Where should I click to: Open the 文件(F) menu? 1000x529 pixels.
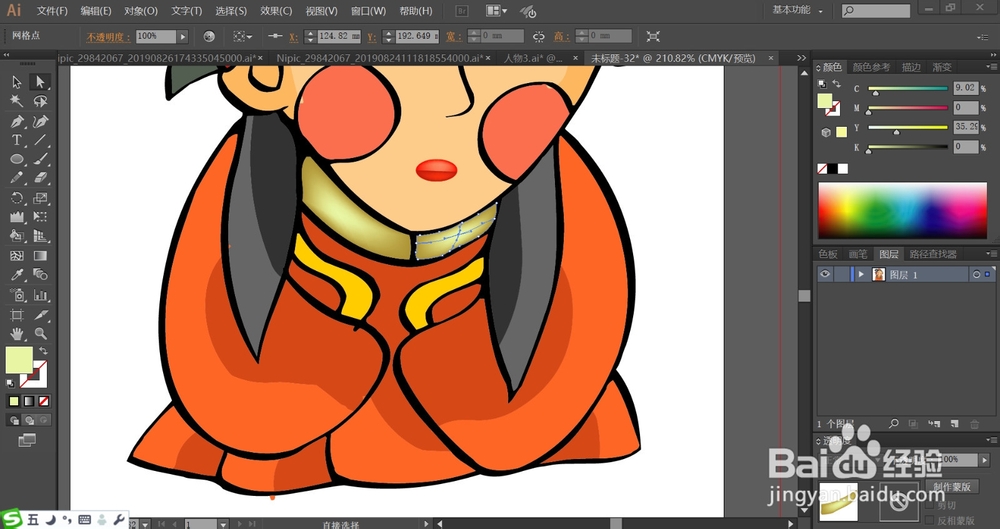[52, 11]
